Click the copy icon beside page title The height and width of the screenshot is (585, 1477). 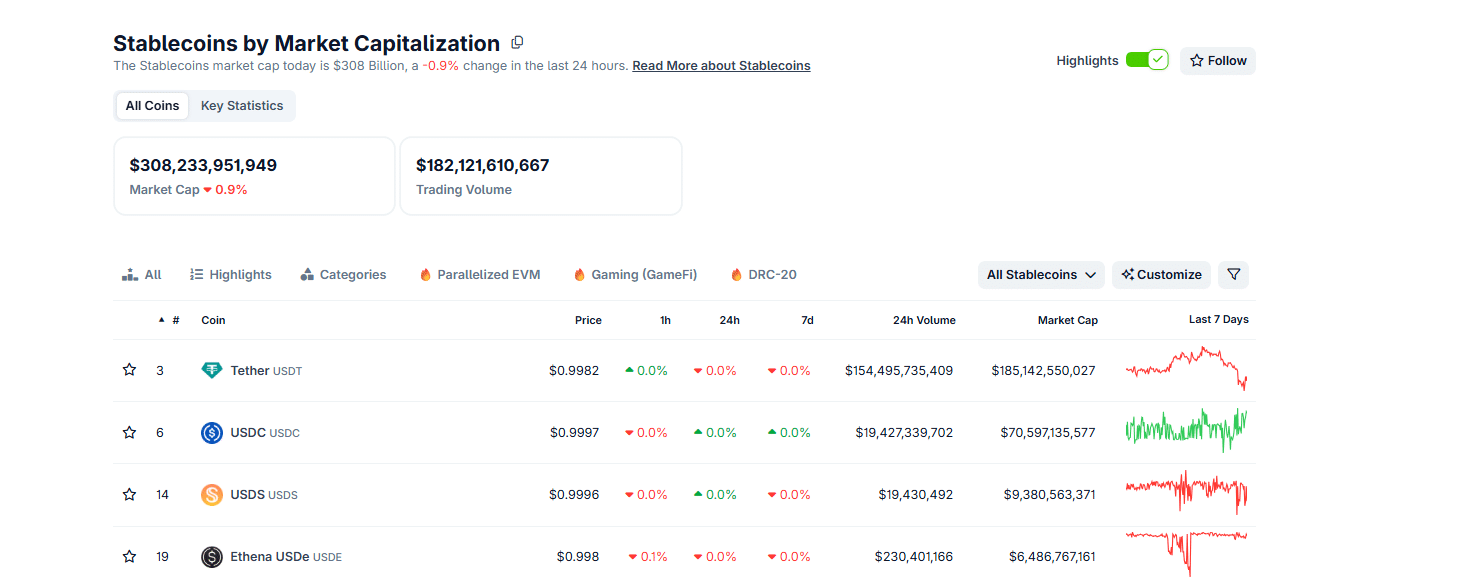(x=517, y=43)
